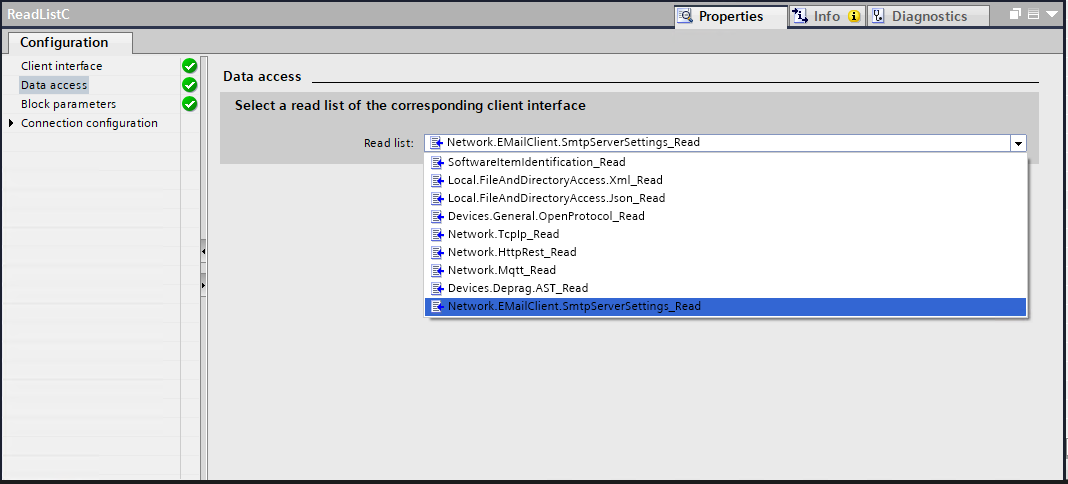Viewport: 1068px width, 484px height.
Task: Click the Read list combo box field
Action: pyautogui.click(x=716, y=143)
